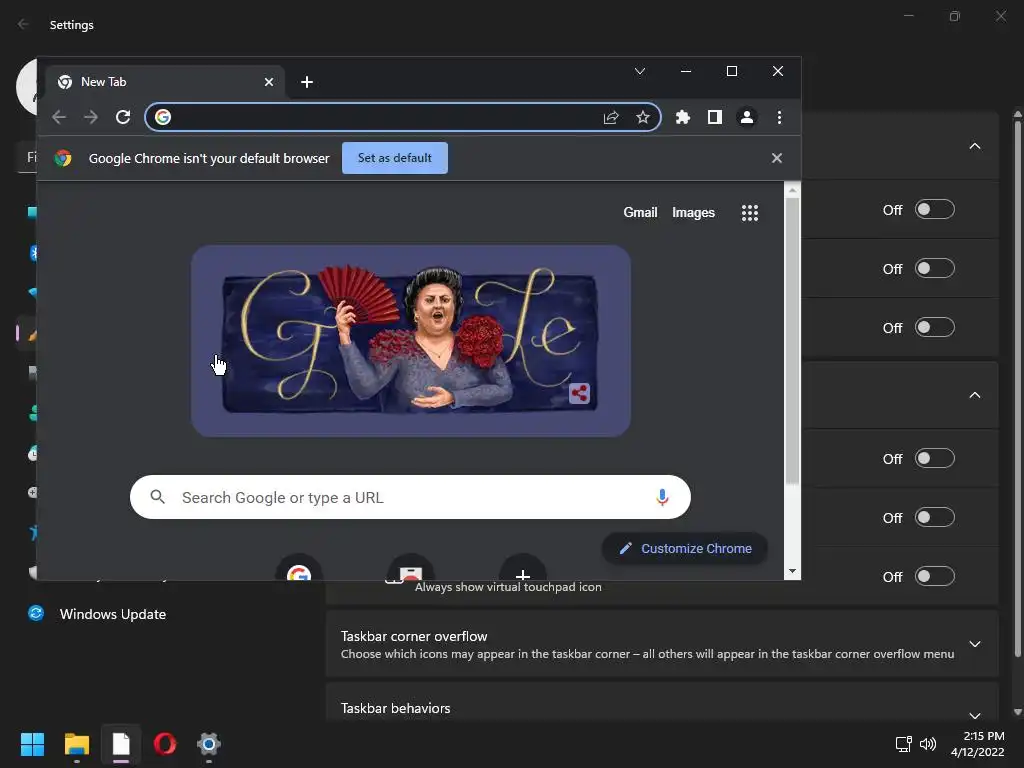
Task: Click the Google Doodle image
Action: pyautogui.click(x=410, y=341)
